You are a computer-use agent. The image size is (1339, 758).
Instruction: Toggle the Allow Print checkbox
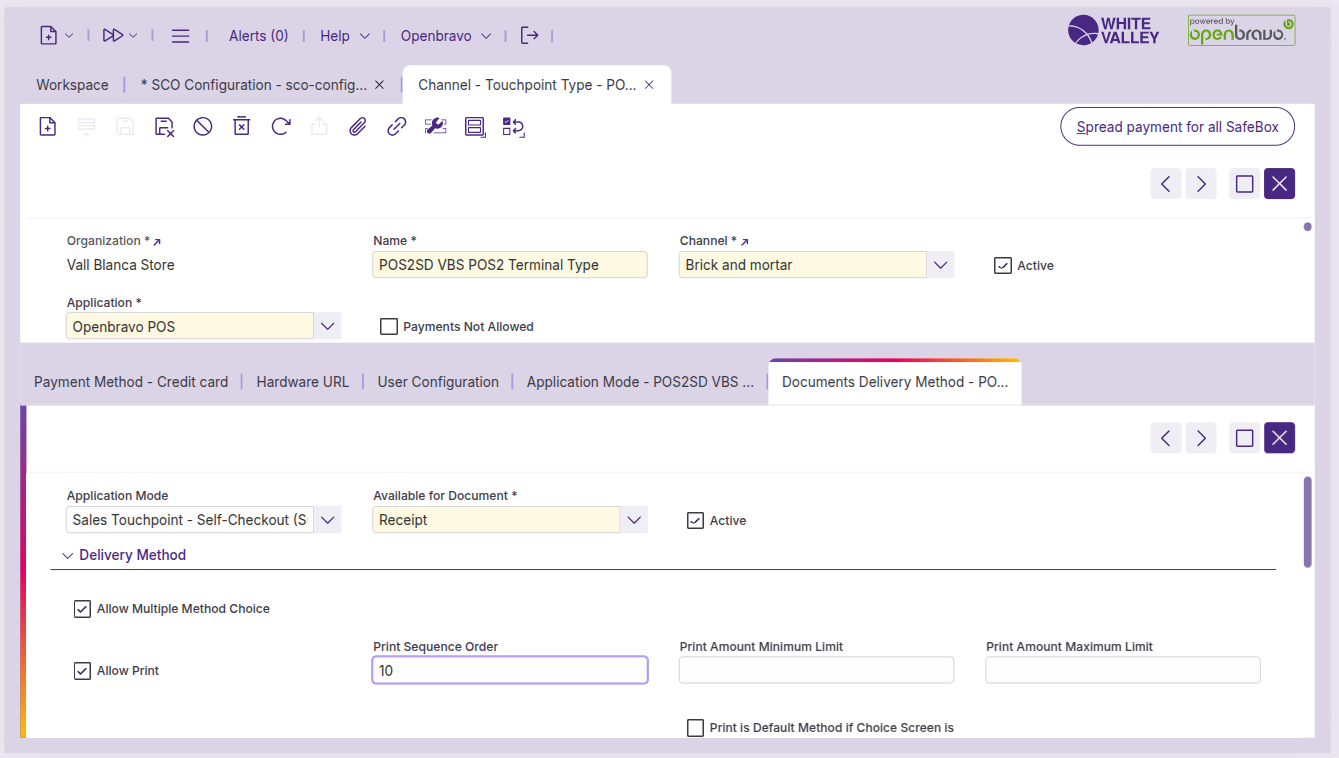click(82, 670)
